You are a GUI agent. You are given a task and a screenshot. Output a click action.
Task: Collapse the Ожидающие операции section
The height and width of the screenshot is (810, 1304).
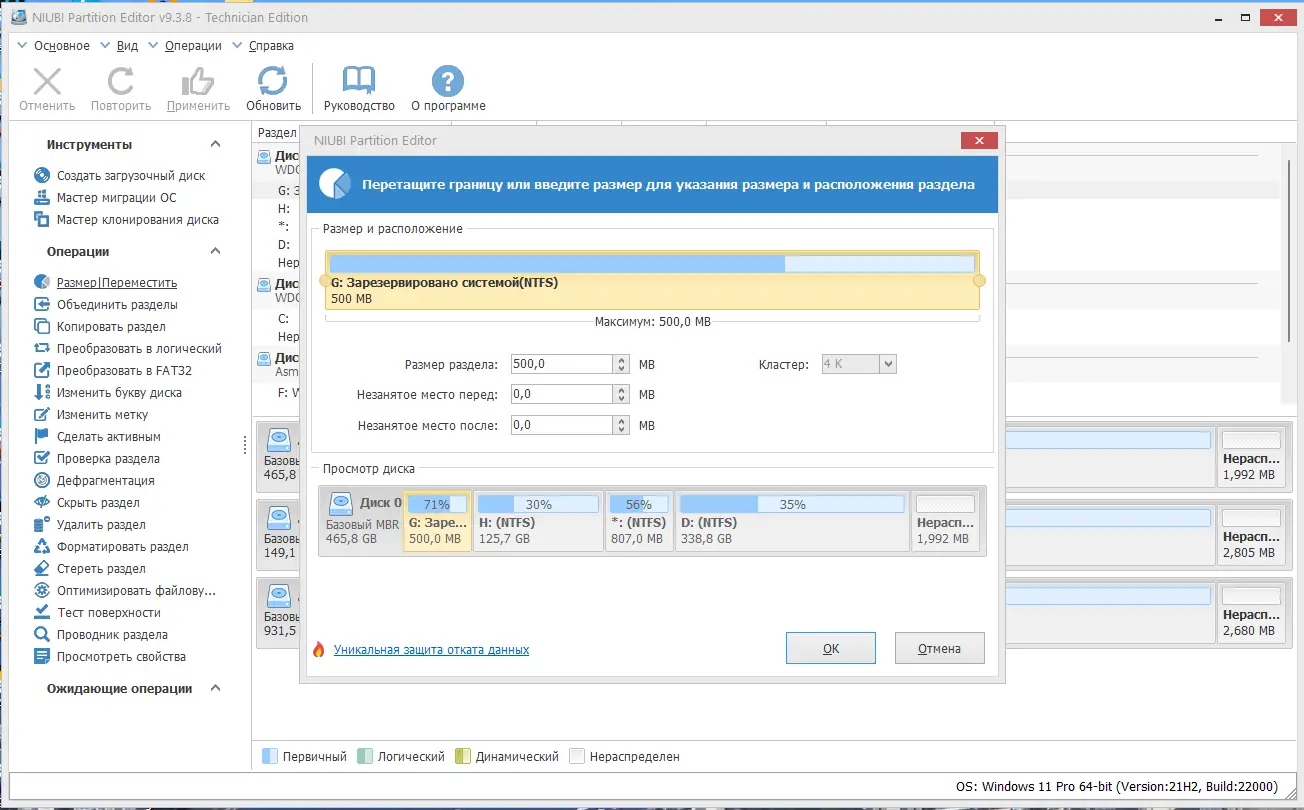tap(215, 688)
